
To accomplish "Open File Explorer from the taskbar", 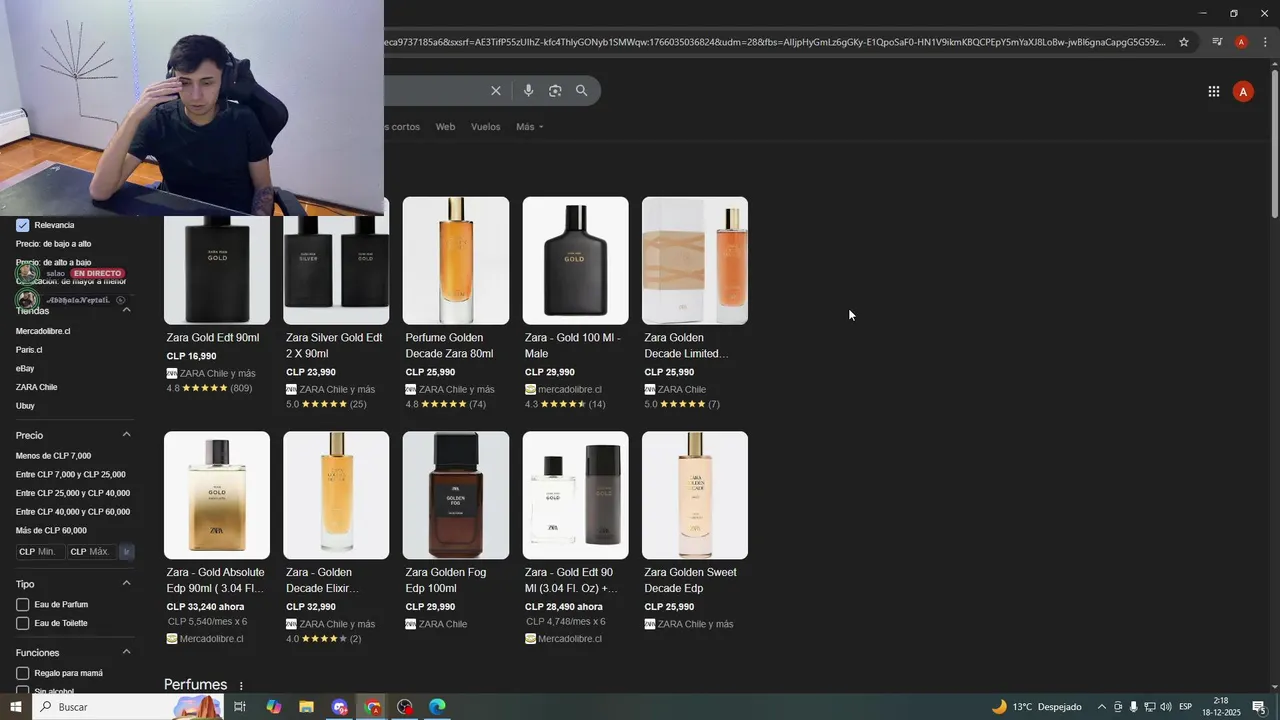I will click(306, 707).
